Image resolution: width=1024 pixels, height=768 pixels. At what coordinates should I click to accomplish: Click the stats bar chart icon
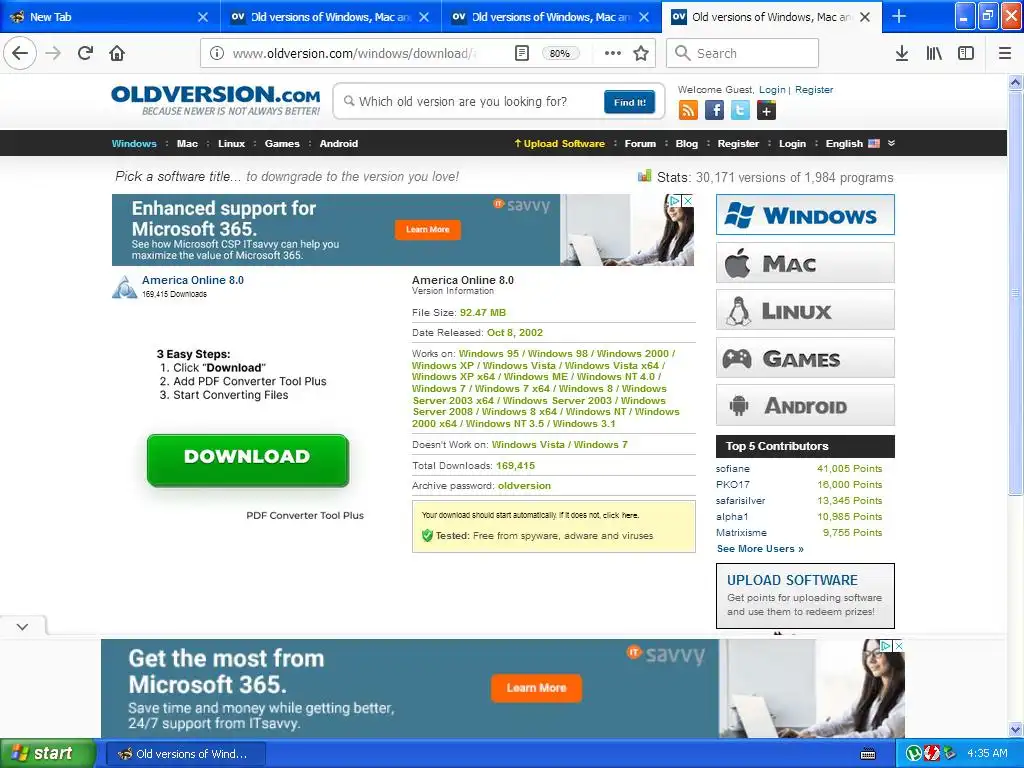pos(645,175)
